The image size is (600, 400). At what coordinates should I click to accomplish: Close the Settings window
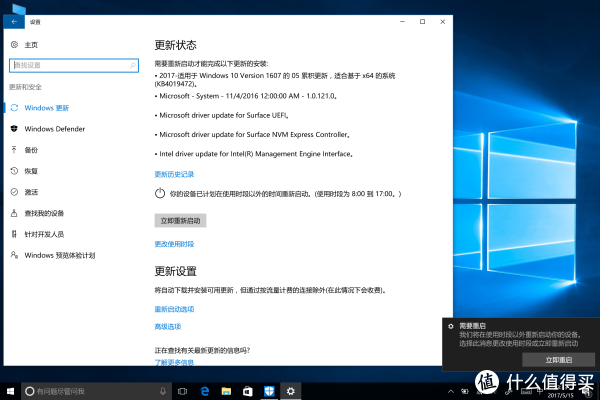(x=443, y=22)
